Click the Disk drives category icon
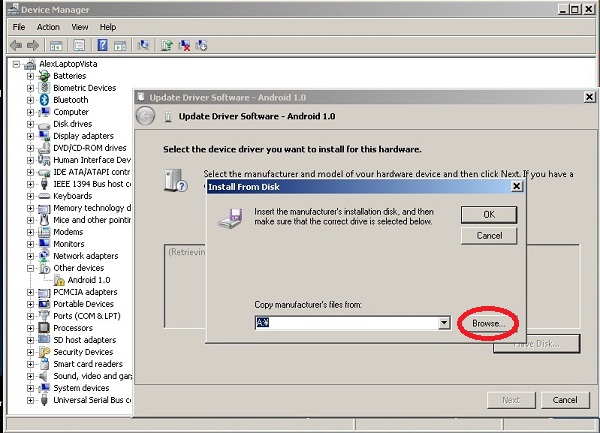This screenshot has height=433, width=600. (x=44, y=124)
